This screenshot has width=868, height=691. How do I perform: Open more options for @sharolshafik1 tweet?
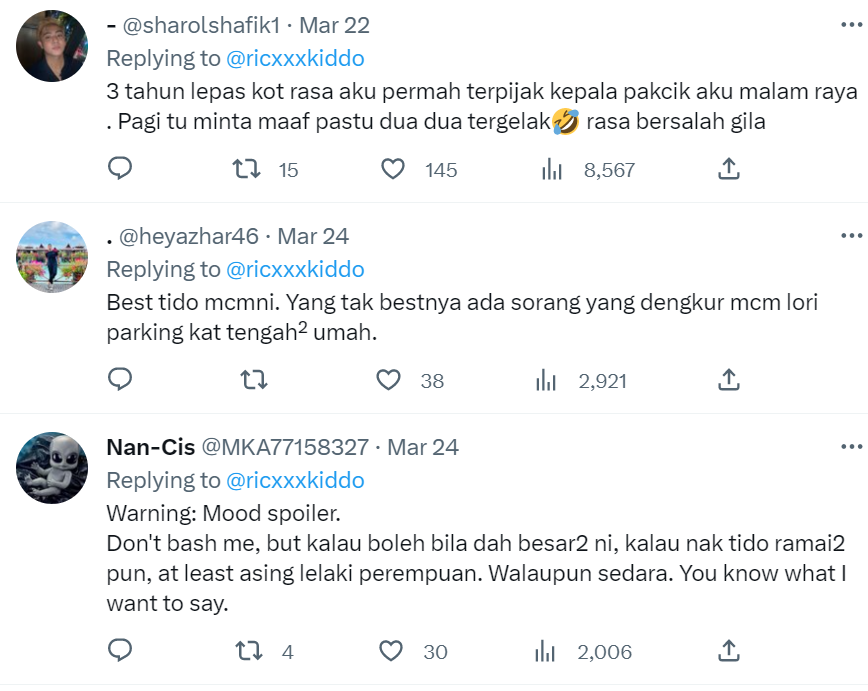[x=850, y=25]
